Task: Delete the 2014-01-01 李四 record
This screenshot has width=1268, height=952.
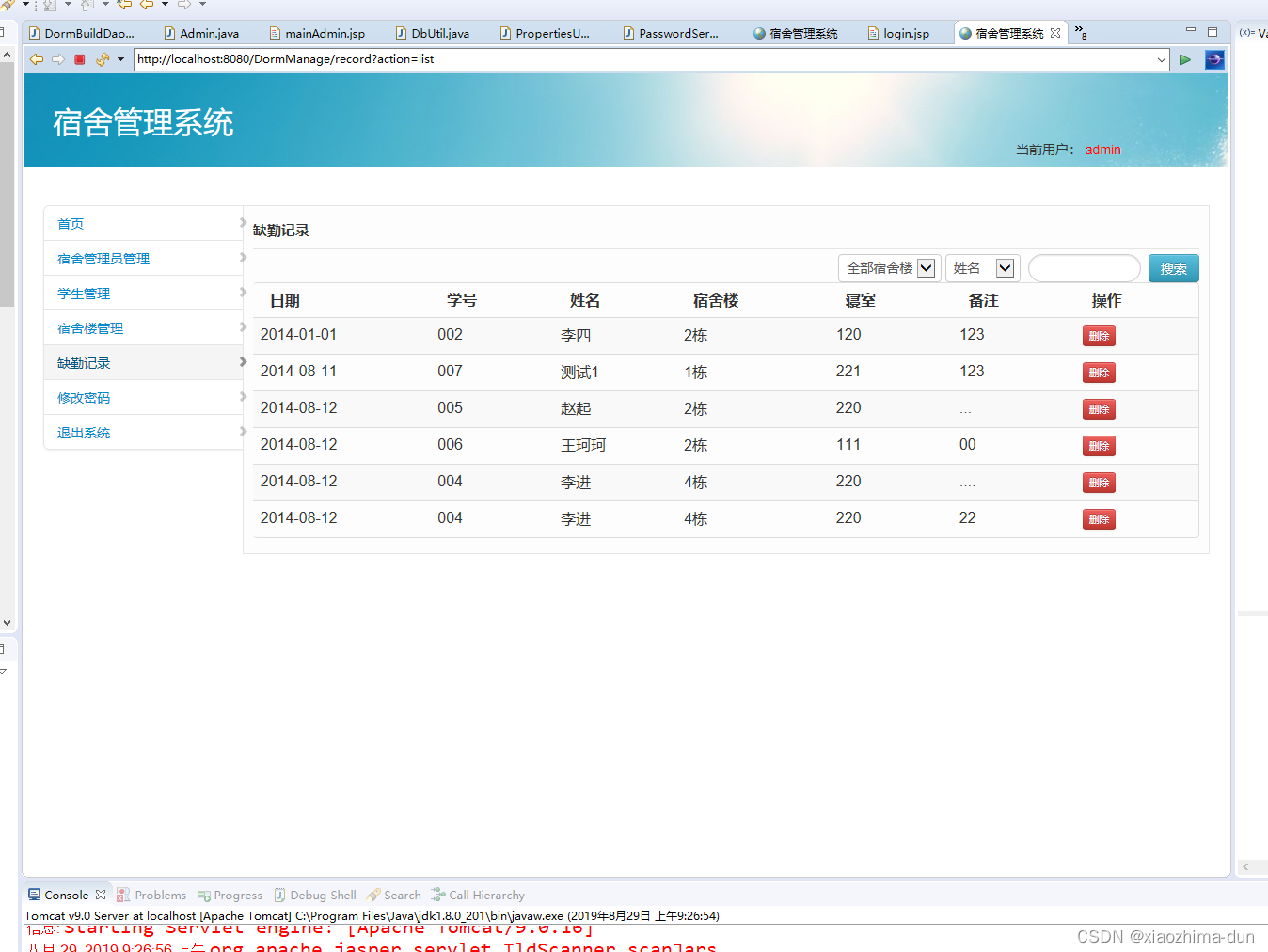Action: [1099, 336]
